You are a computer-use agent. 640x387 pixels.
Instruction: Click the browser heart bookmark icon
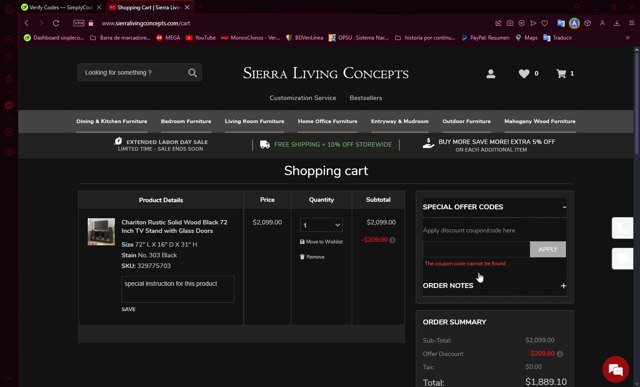[x=544, y=23]
